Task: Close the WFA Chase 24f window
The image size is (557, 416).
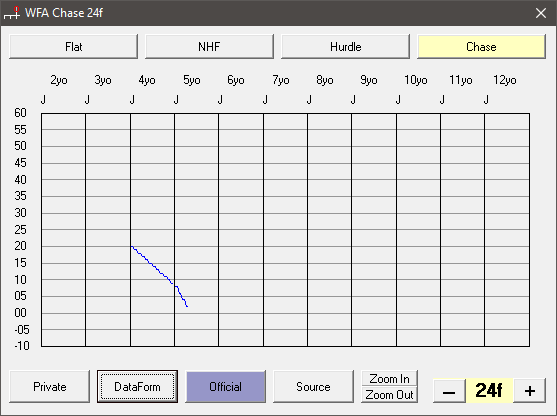Action: [541, 13]
